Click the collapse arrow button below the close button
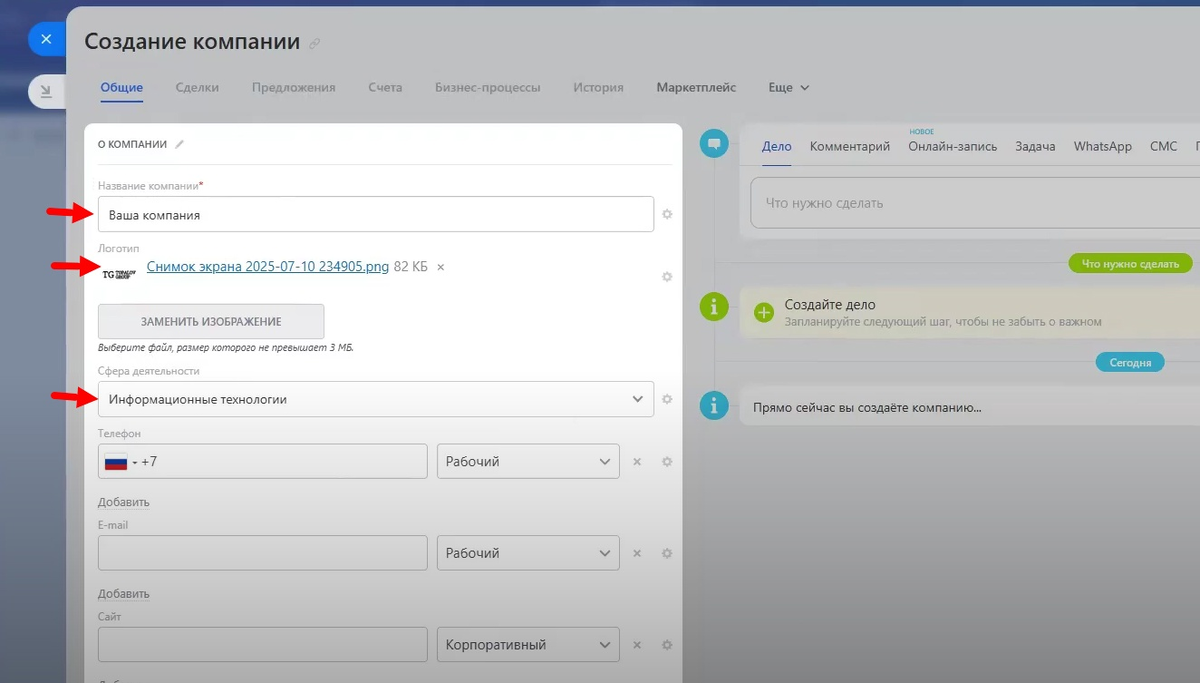This screenshot has height=683, width=1200. click(46, 92)
